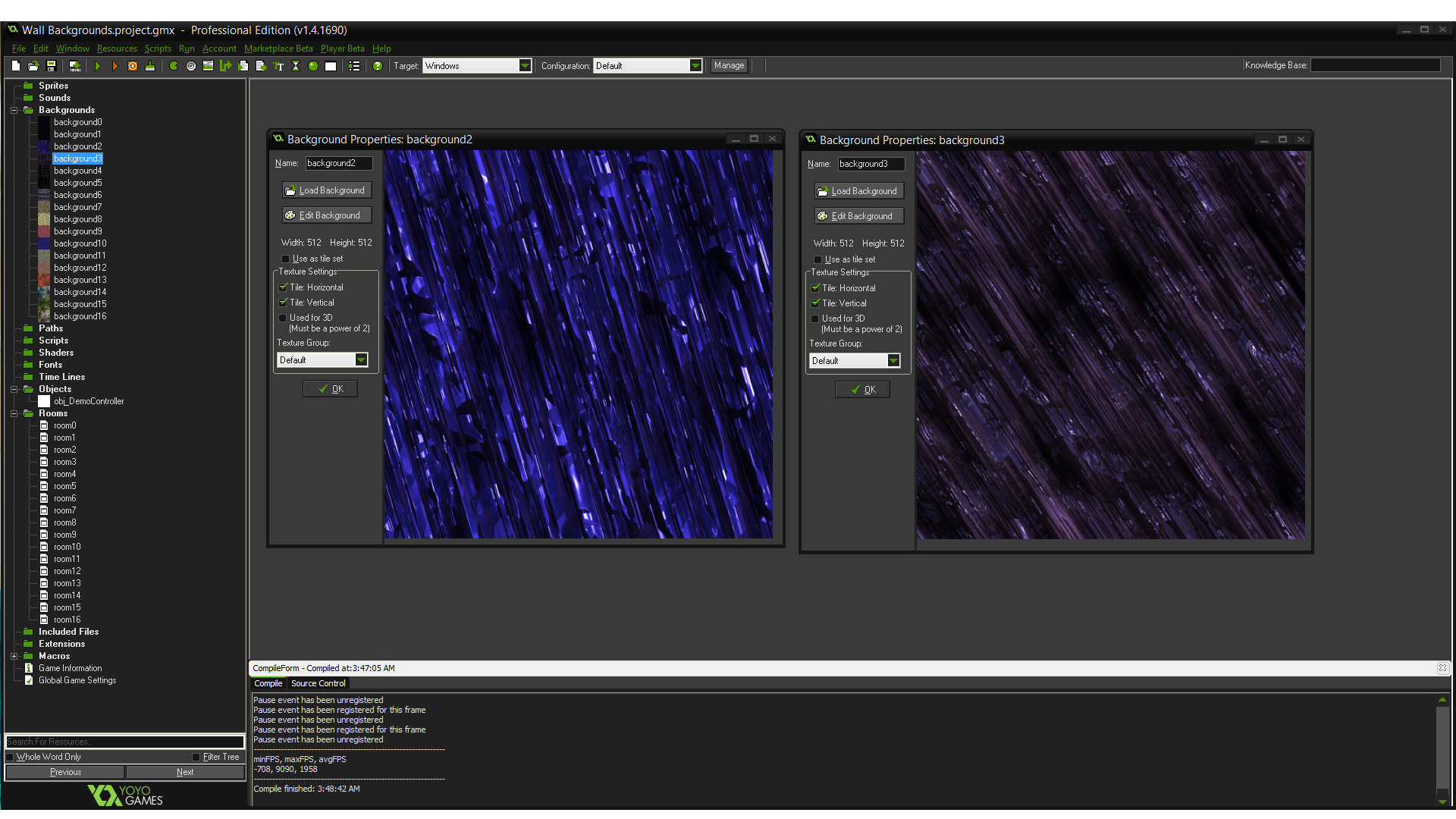The width and height of the screenshot is (1456, 819).
Task: Switch to the Source Control tab
Action: 318,683
